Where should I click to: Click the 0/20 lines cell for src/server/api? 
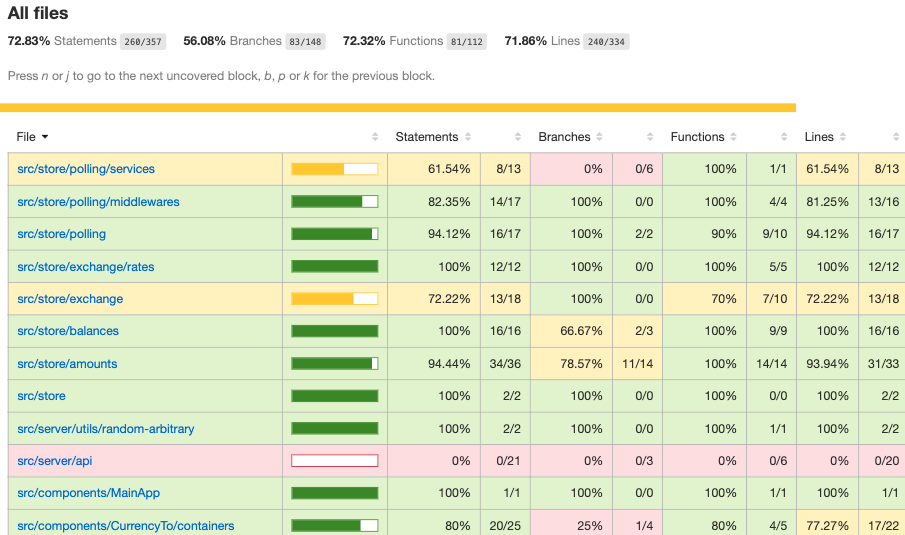(x=882, y=461)
